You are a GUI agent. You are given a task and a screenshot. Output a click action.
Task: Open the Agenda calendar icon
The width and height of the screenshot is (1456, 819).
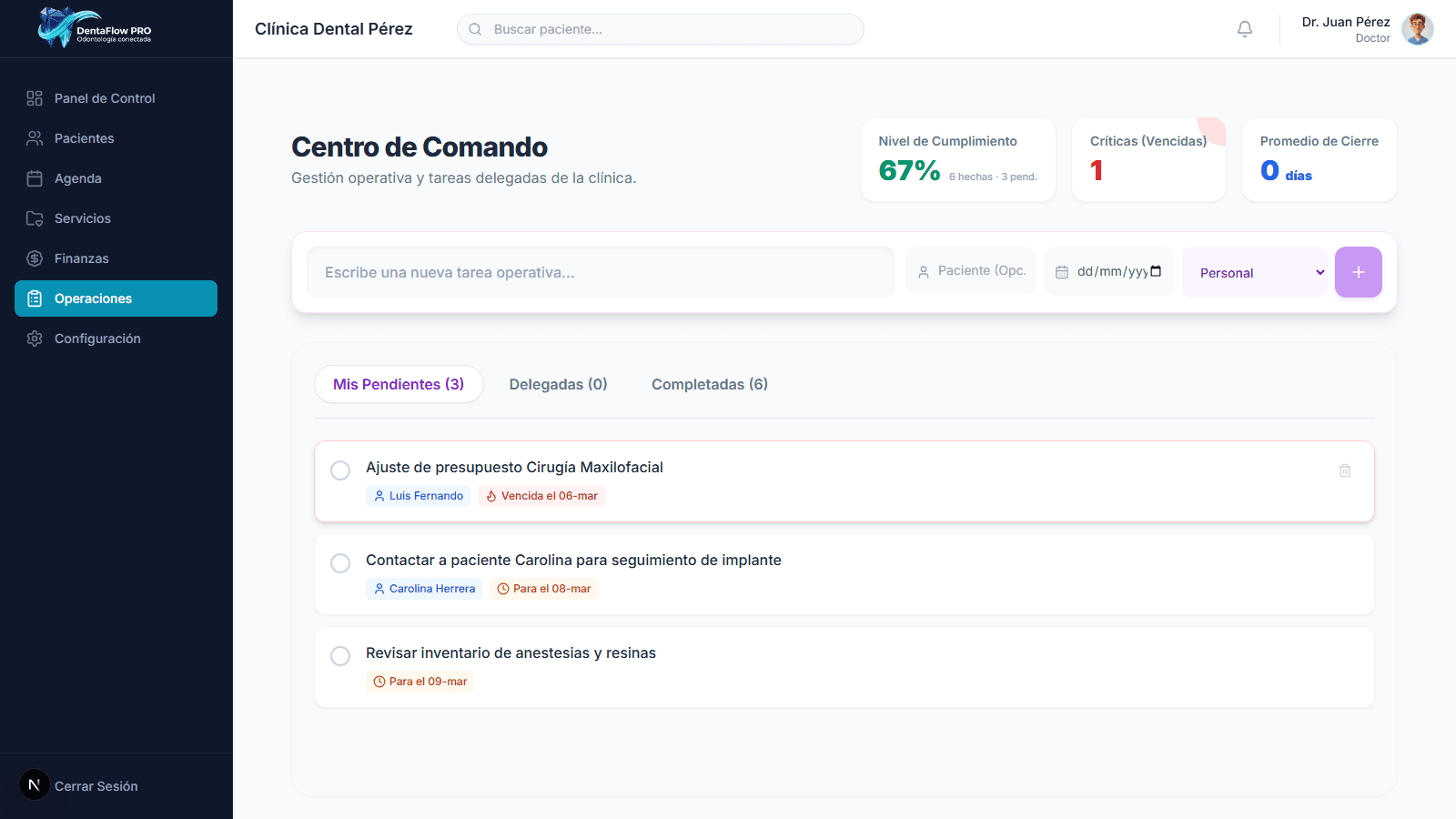click(x=35, y=178)
